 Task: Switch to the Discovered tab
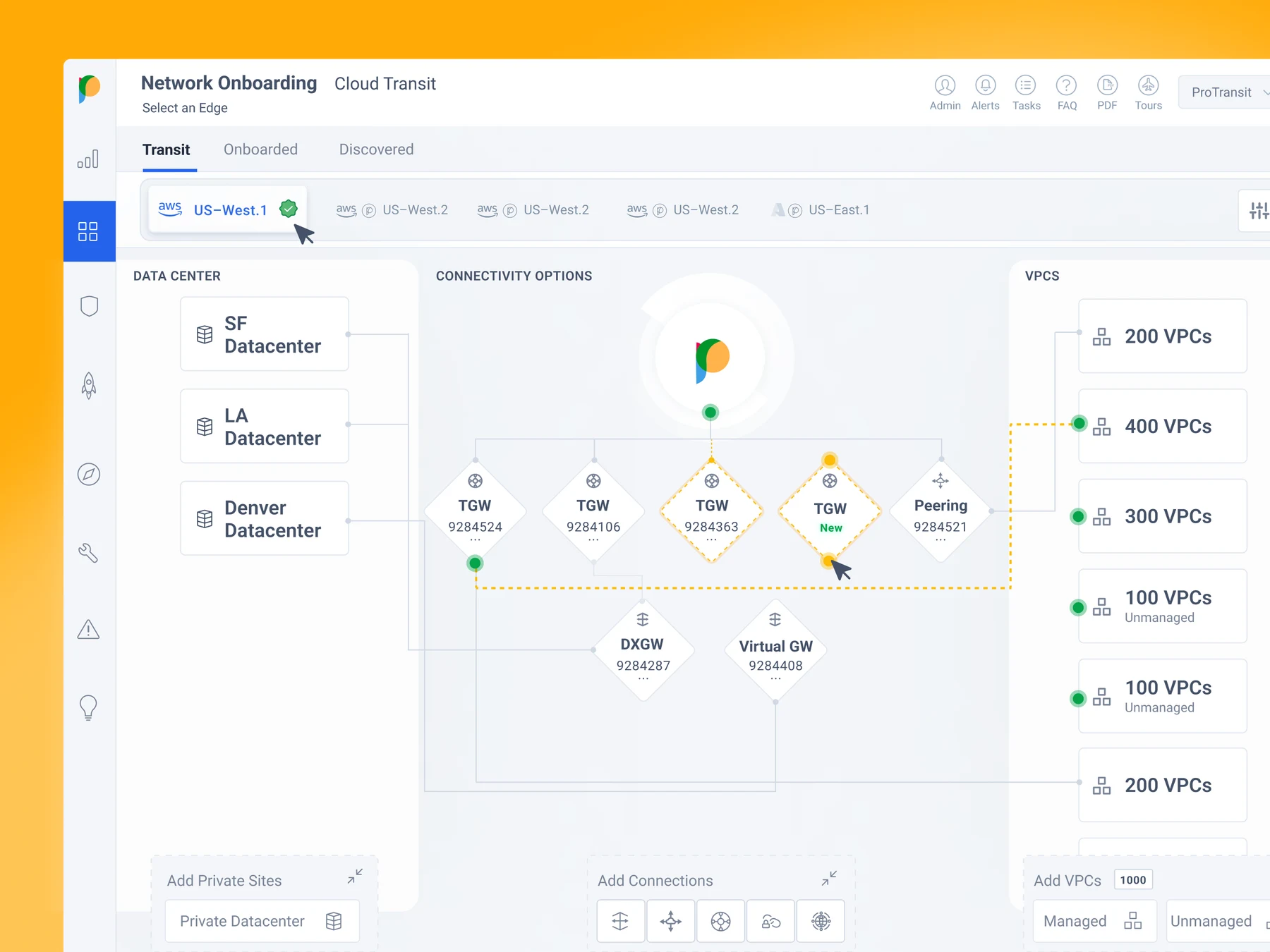pyautogui.click(x=376, y=149)
